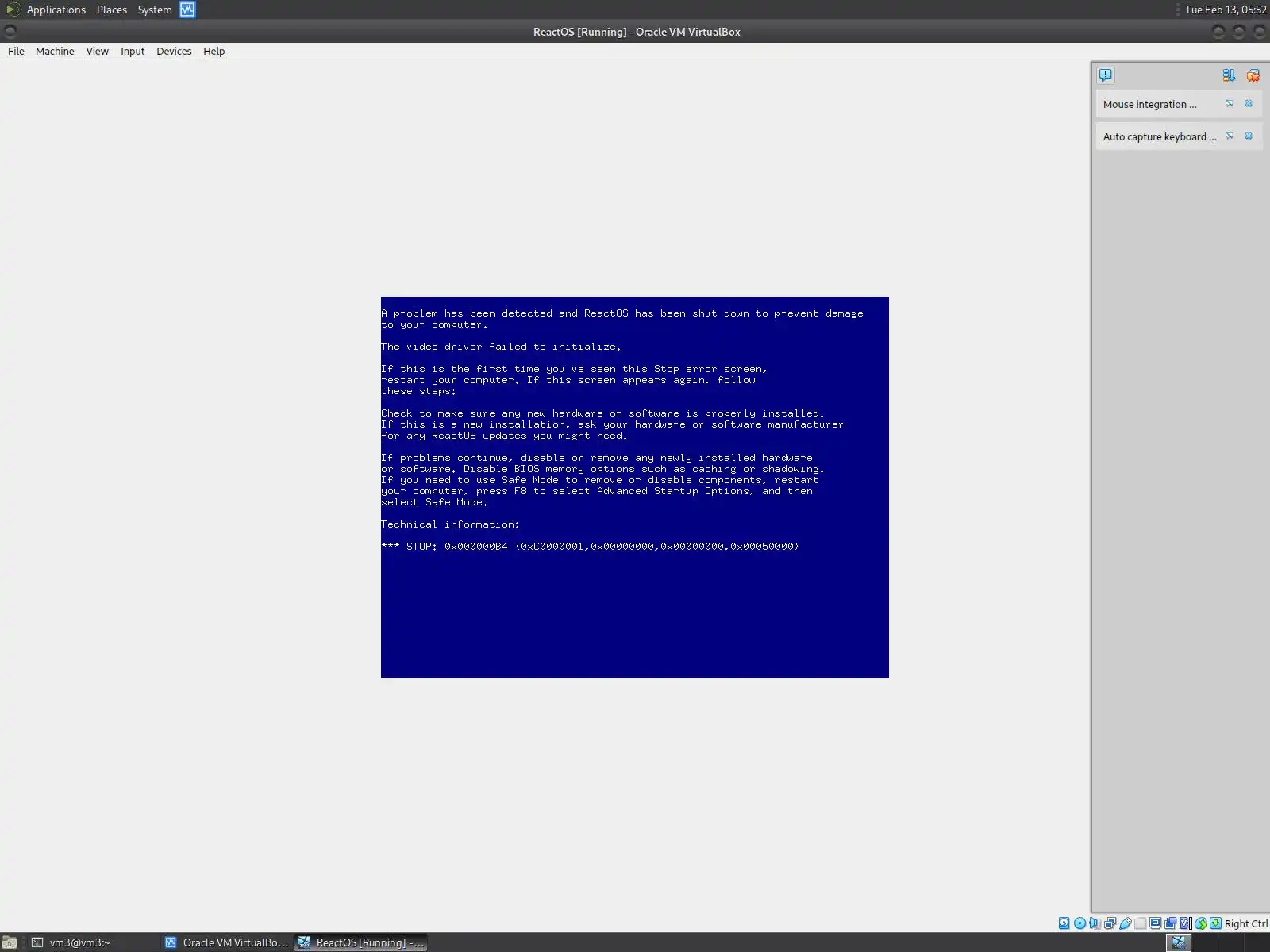Viewport: 1270px width, 952px height.
Task: Click the notification sort order icon
Action: pyautogui.click(x=1229, y=75)
